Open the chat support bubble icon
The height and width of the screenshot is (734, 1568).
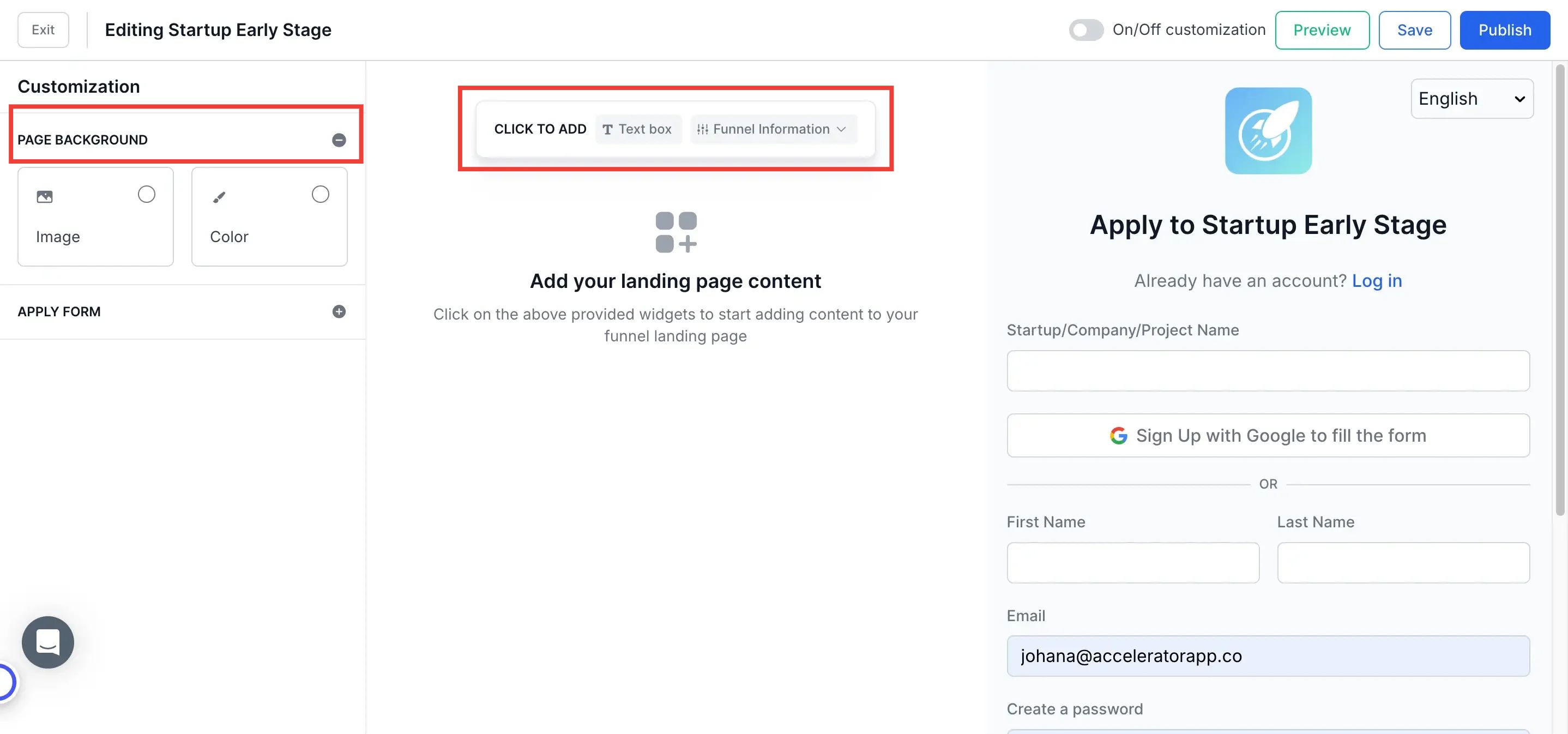tap(47, 642)
